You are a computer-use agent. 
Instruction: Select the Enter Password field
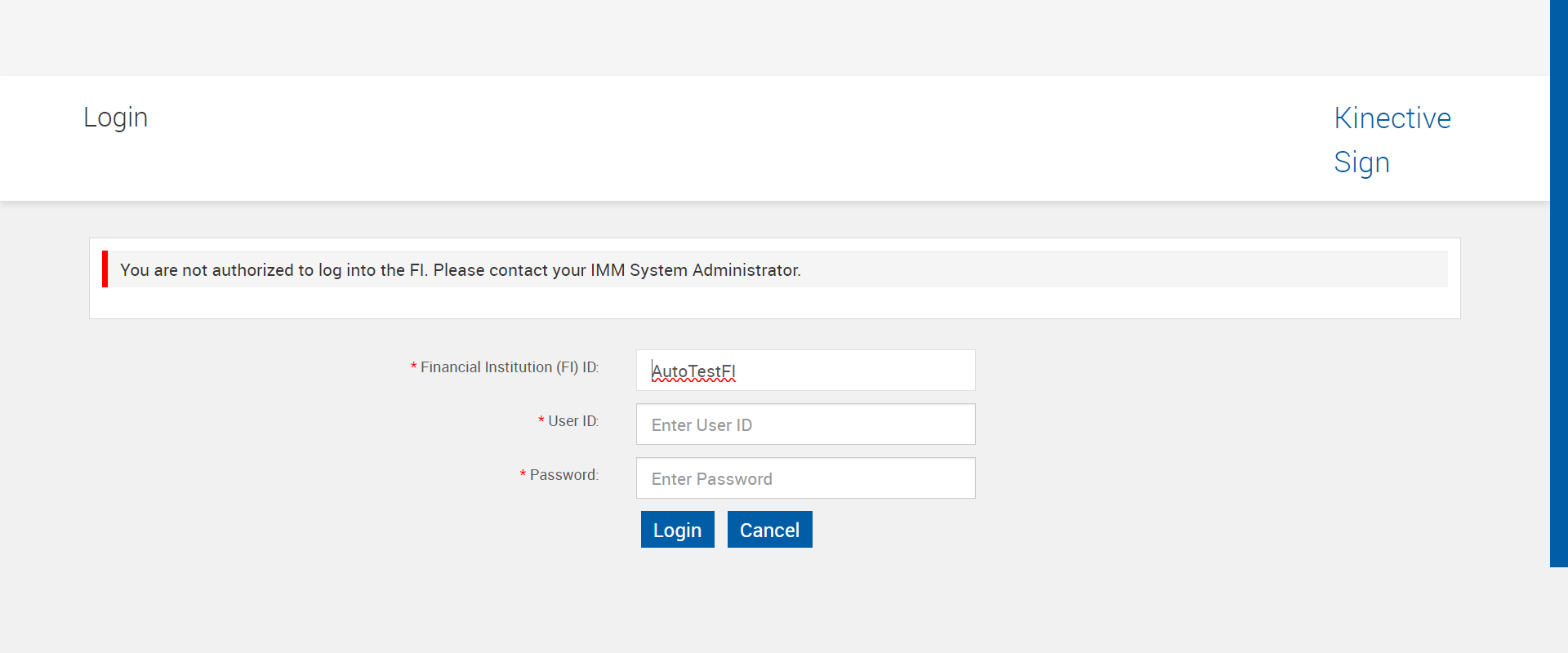coord(805,478)
